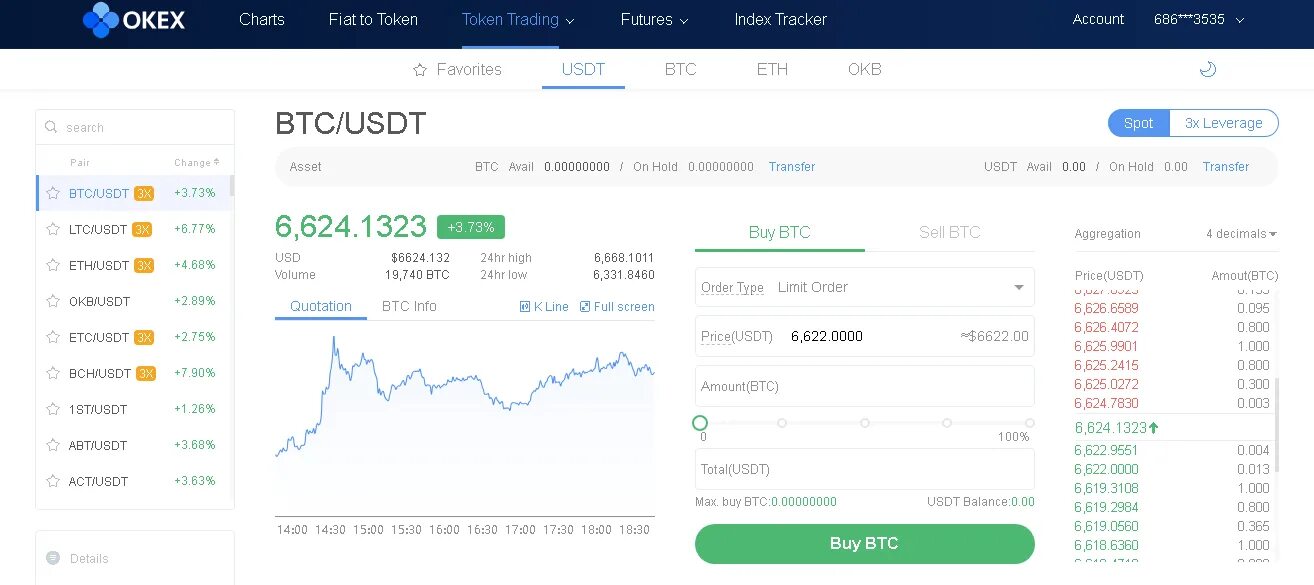Switch to Spot trading mode

coord(1138,123)
